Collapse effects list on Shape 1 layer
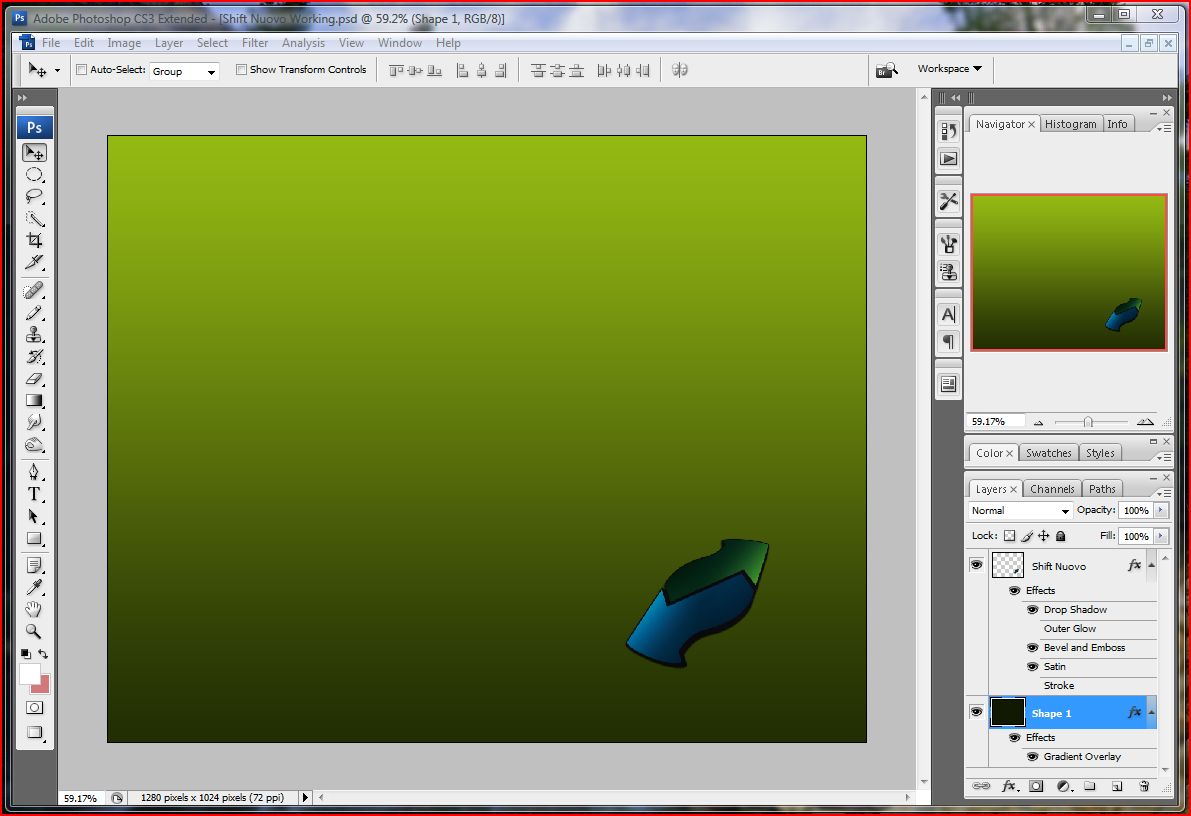The image size is (1191, 816). (x=1151, y=713)
